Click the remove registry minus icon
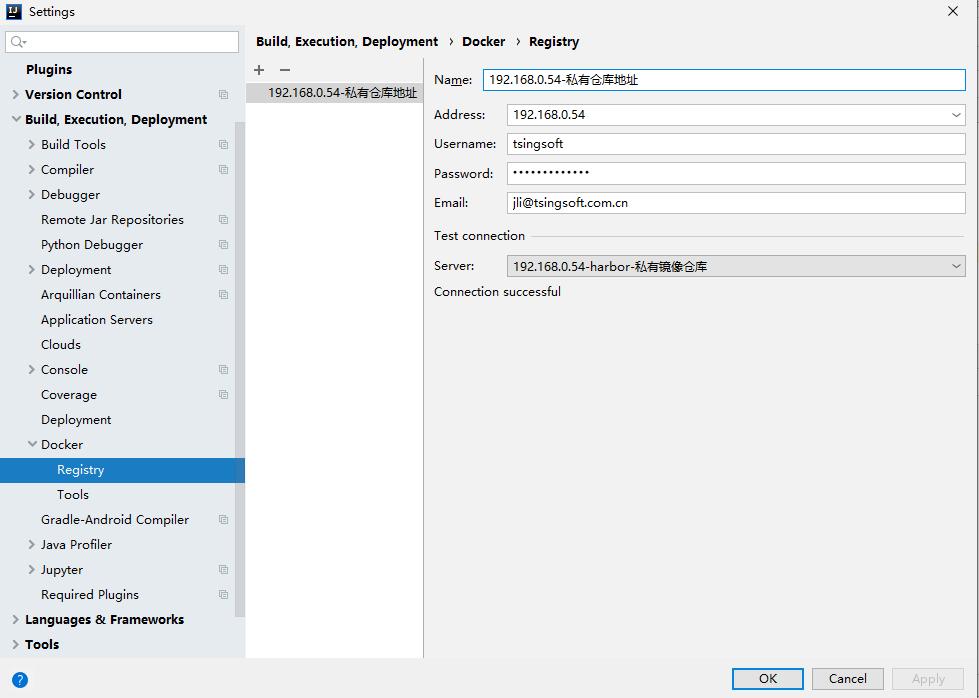 285,70
